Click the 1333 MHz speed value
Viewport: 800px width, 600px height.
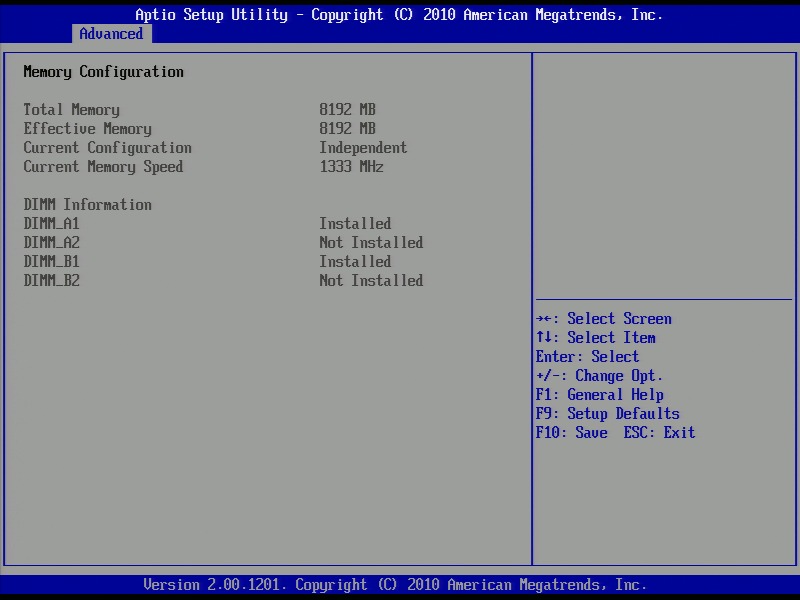[x=351, y=167]
